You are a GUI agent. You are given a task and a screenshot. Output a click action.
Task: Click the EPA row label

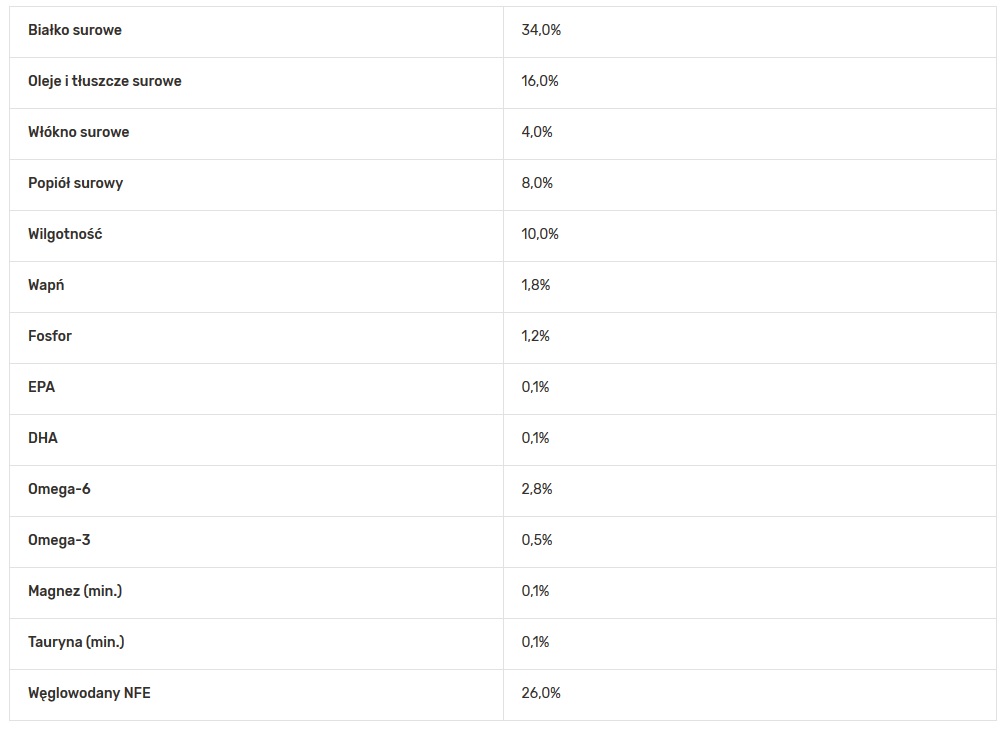pos(42,387)
